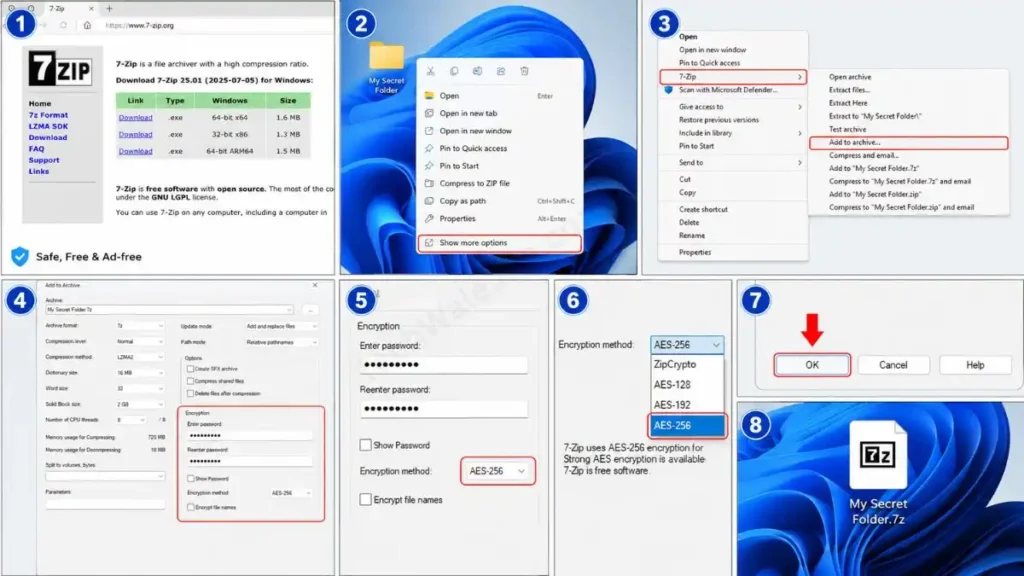
Task: Click the pin icon beside Pin to Start in the Windows 11 menu
Action: pyautogui.click(x=429, y=166)
